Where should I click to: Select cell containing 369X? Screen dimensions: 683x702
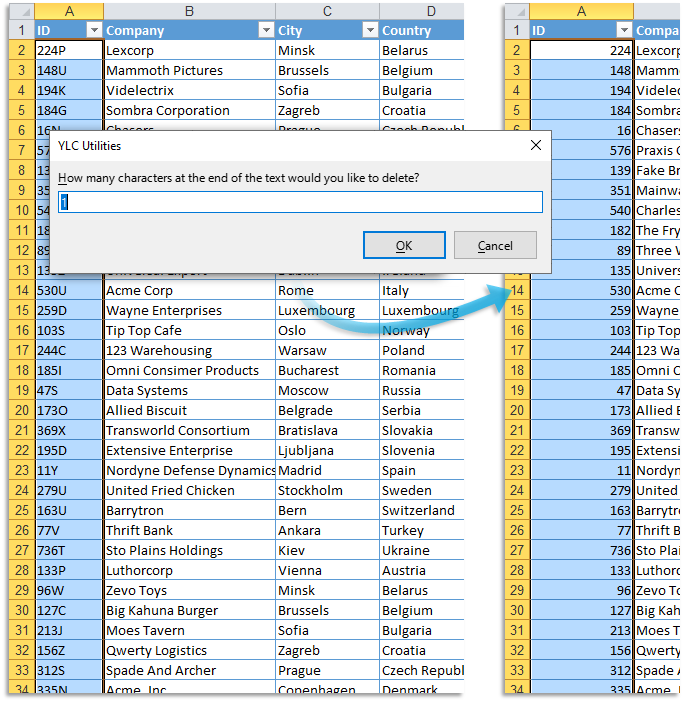coord(69,430)
